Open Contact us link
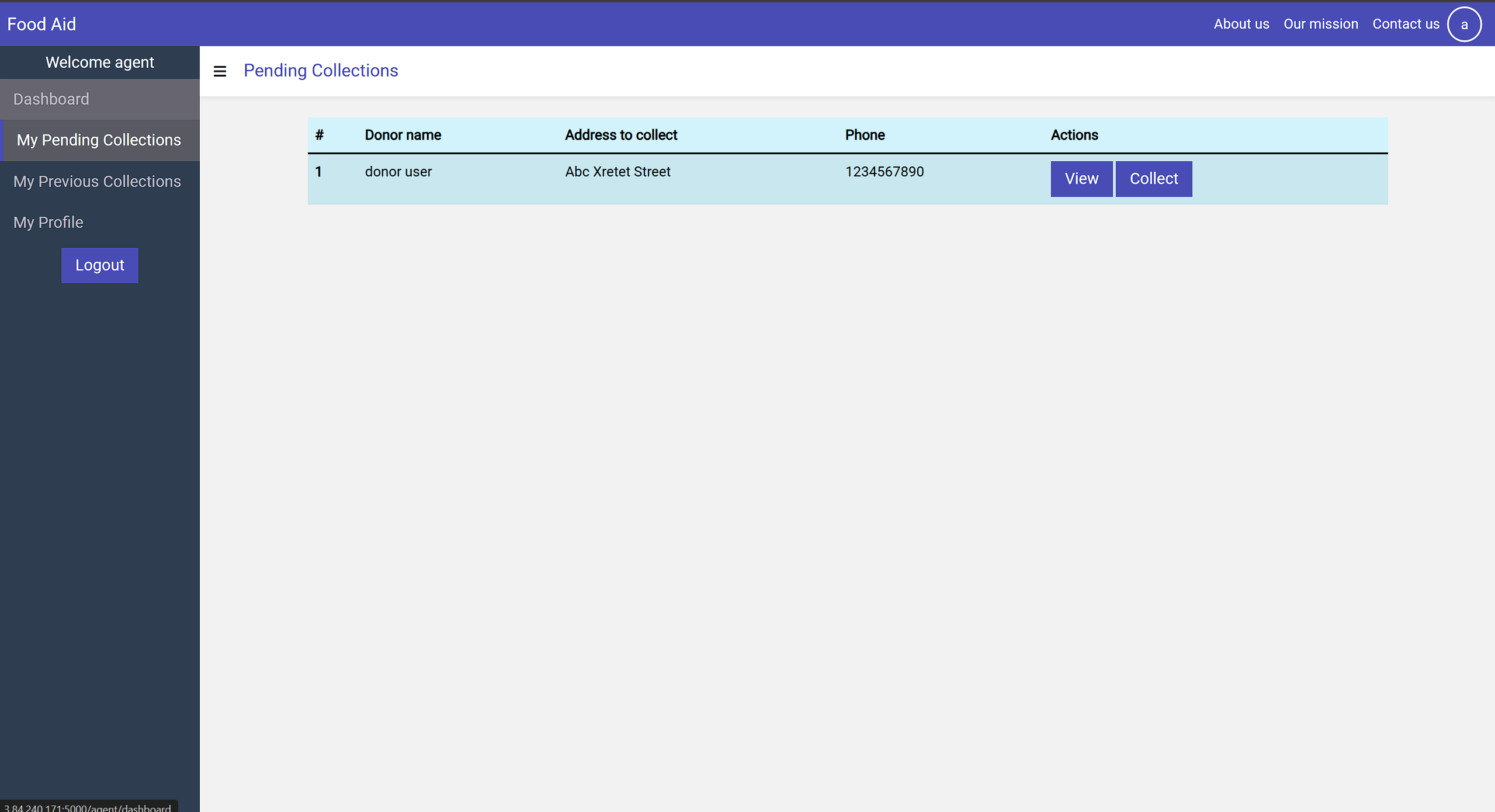 click(1405, 24)
